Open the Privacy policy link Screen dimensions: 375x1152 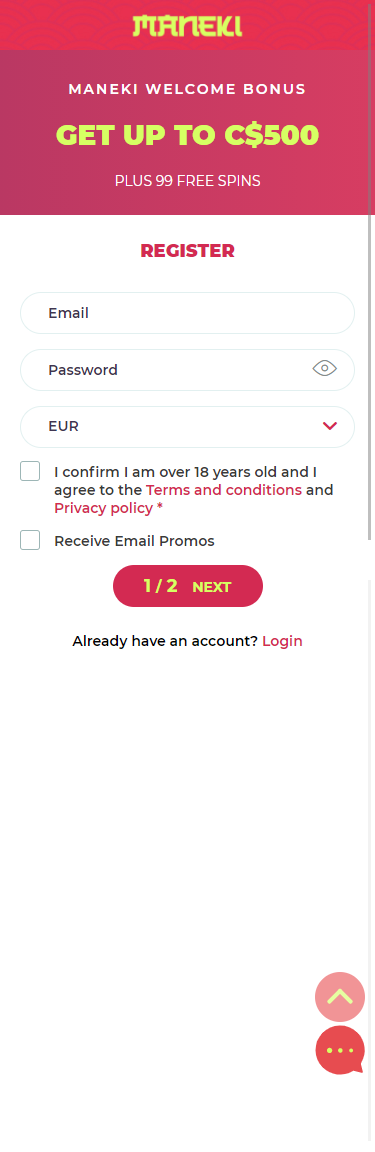click(x=104, y=508)
